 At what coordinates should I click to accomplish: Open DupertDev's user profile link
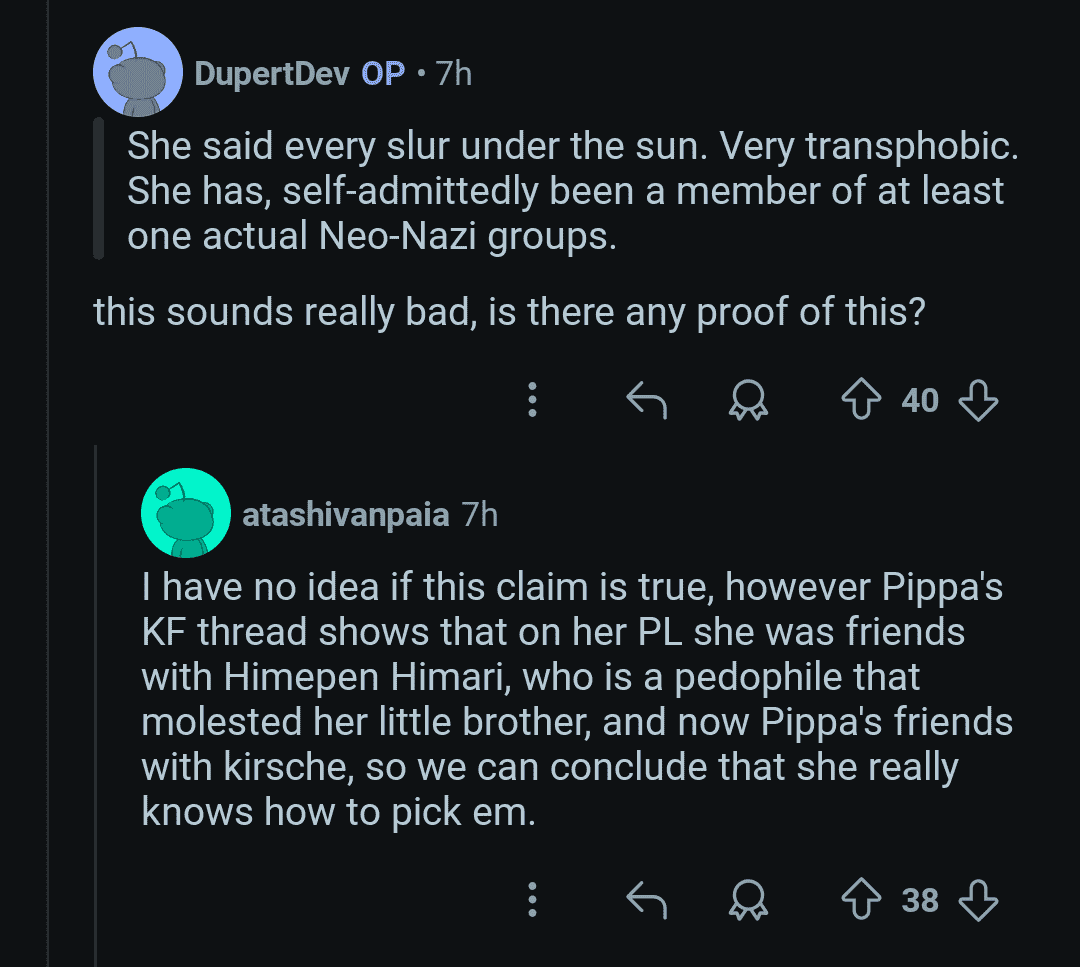click(272, 74)
